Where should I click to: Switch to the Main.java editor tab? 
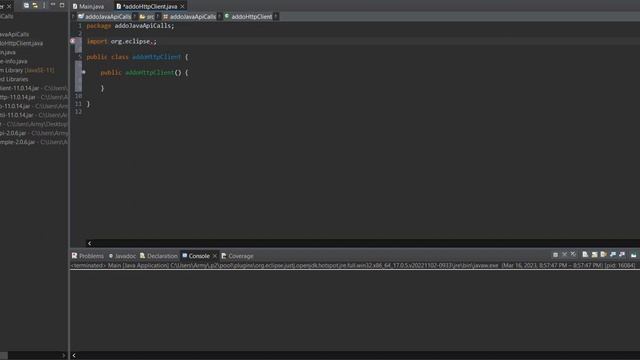pos(88,7)
